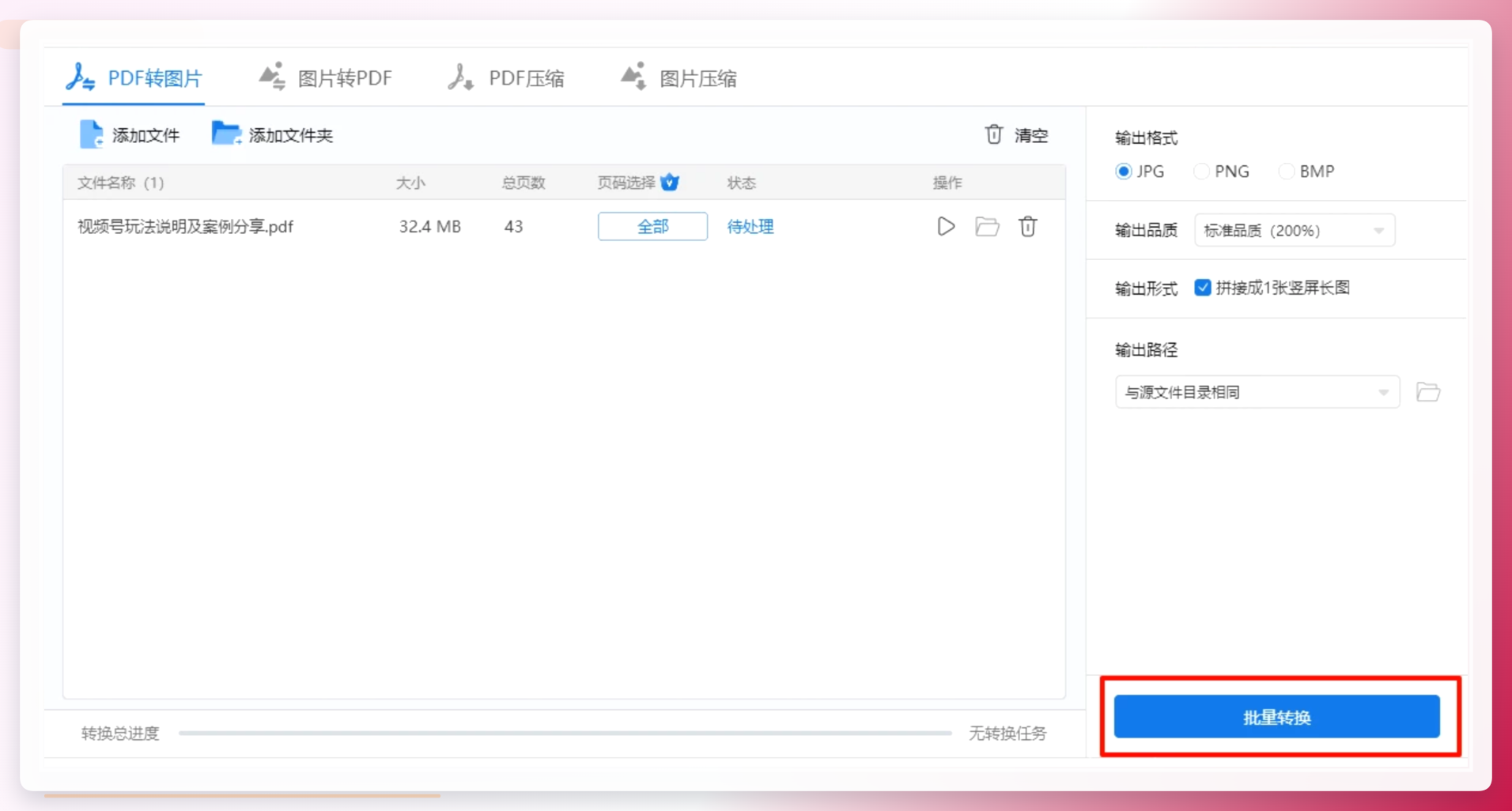Clear the file list with 清空
This screenshot has height=811, width=1512.
coord(1016,134)
